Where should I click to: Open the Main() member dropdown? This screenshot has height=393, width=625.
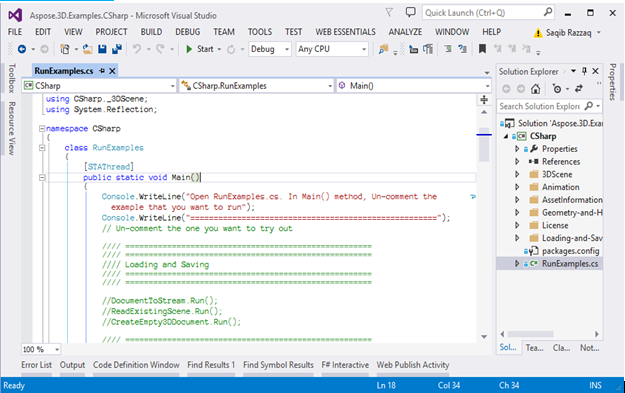[x=414, y=86]
